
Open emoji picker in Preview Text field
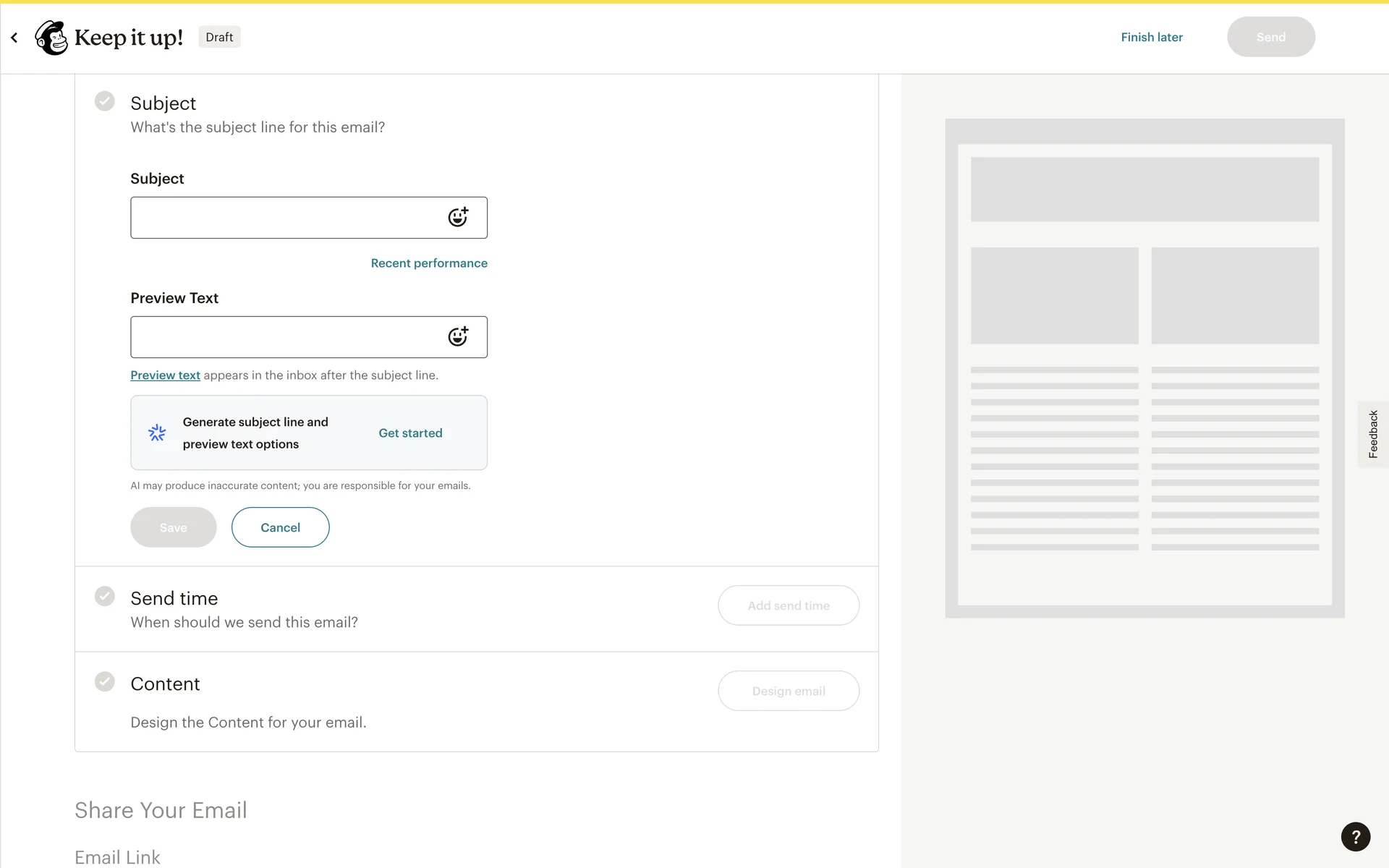(x=458, y=336)
